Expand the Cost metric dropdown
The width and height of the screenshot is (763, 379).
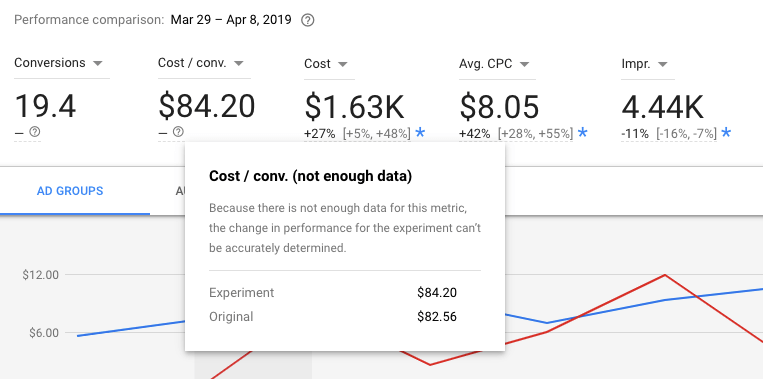(326, 64)
